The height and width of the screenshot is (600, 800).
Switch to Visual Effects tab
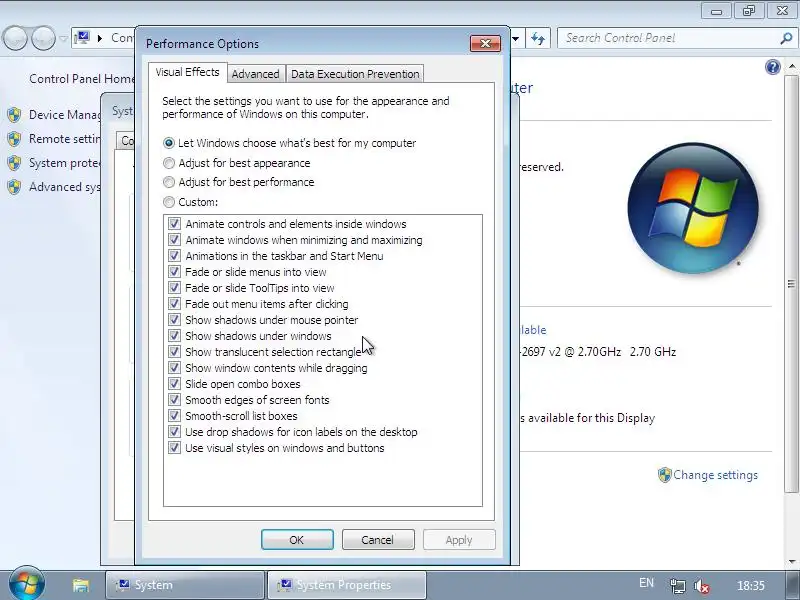pos(187,72)
